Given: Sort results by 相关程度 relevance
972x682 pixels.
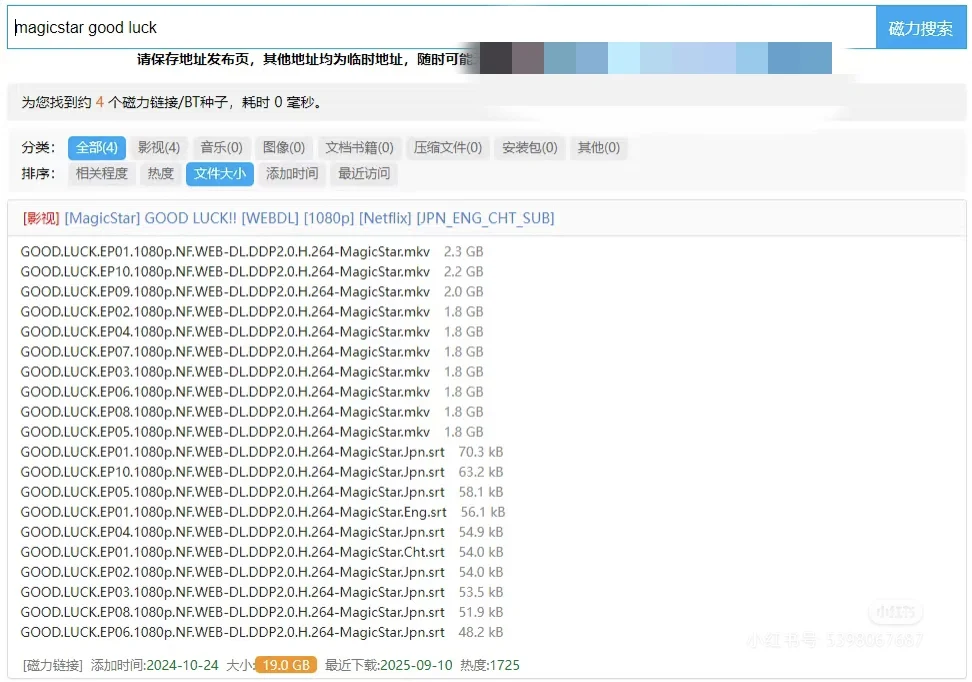Looking at the screenshot, I should (100, 173).
